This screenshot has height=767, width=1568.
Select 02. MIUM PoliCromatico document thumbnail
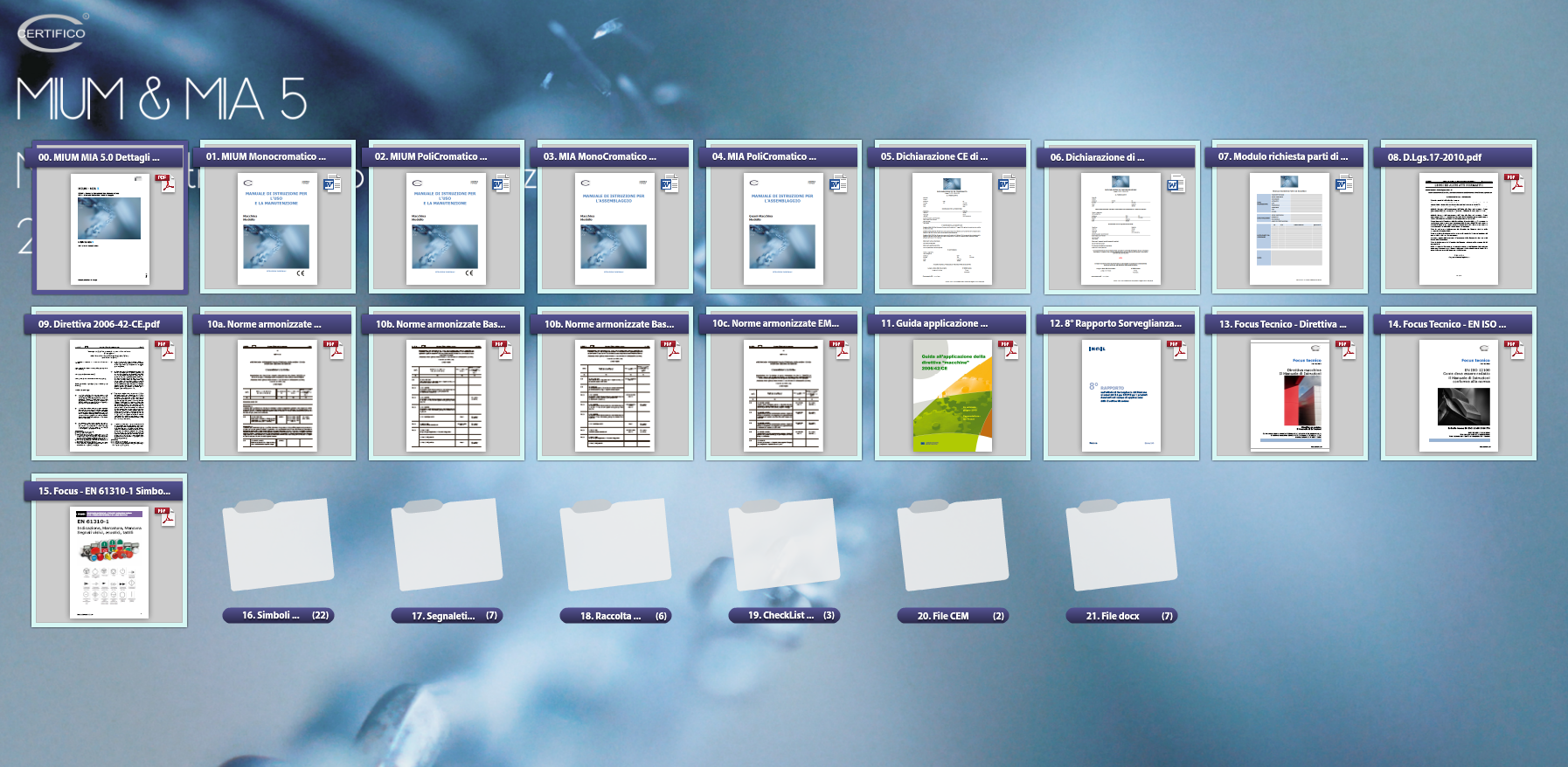445,229
